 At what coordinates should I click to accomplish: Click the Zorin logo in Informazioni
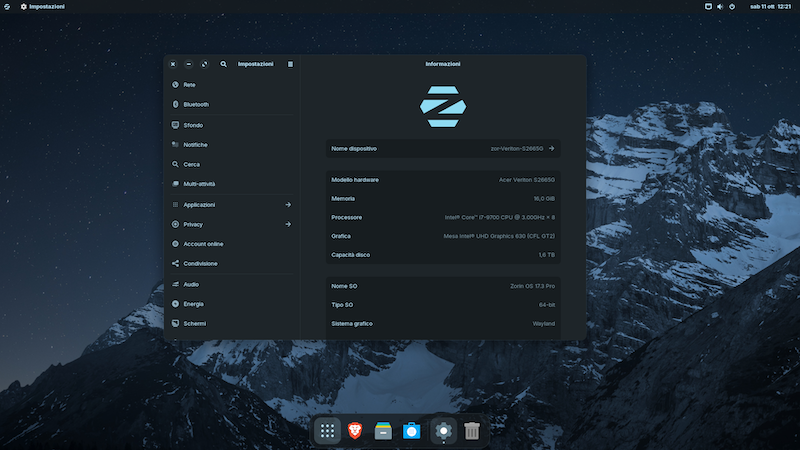(443, 107)
